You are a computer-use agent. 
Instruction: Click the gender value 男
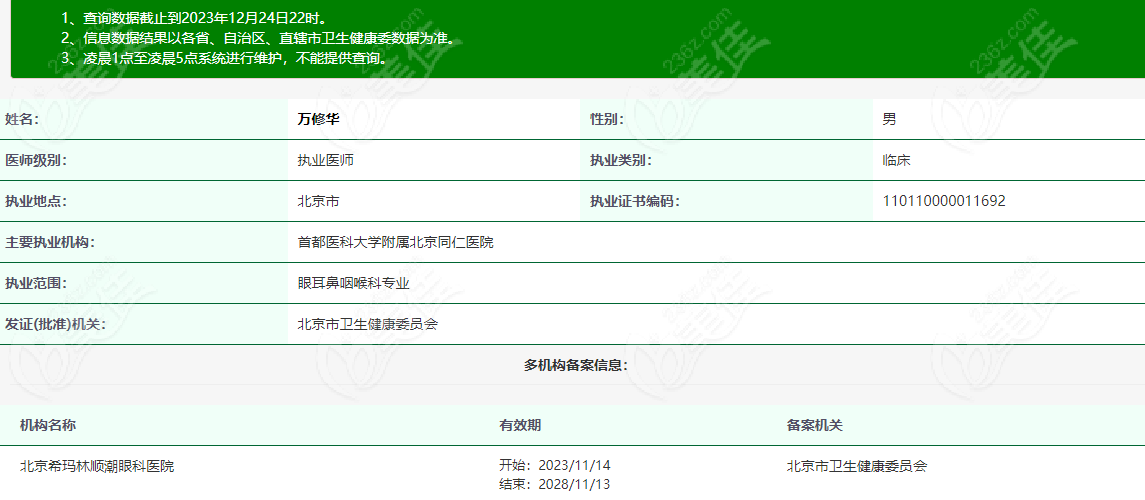pos(889,119)
